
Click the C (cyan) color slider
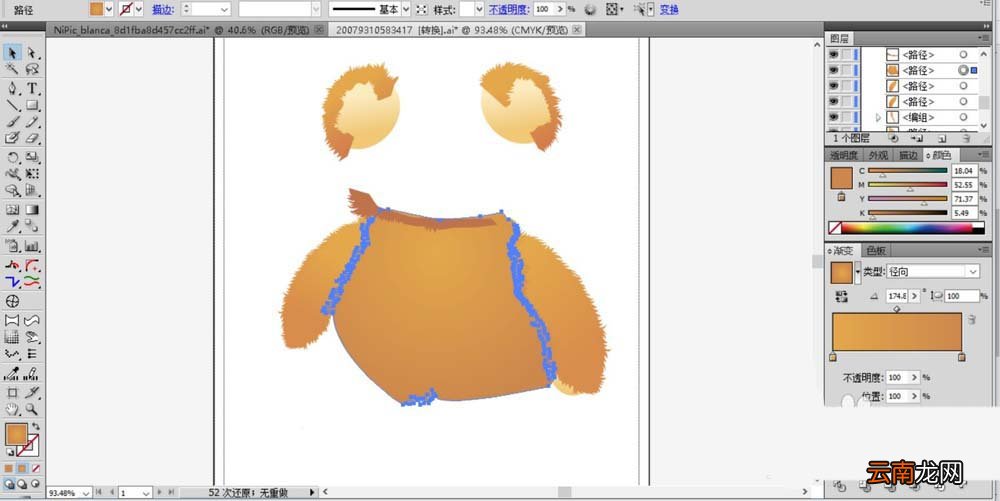908,171
